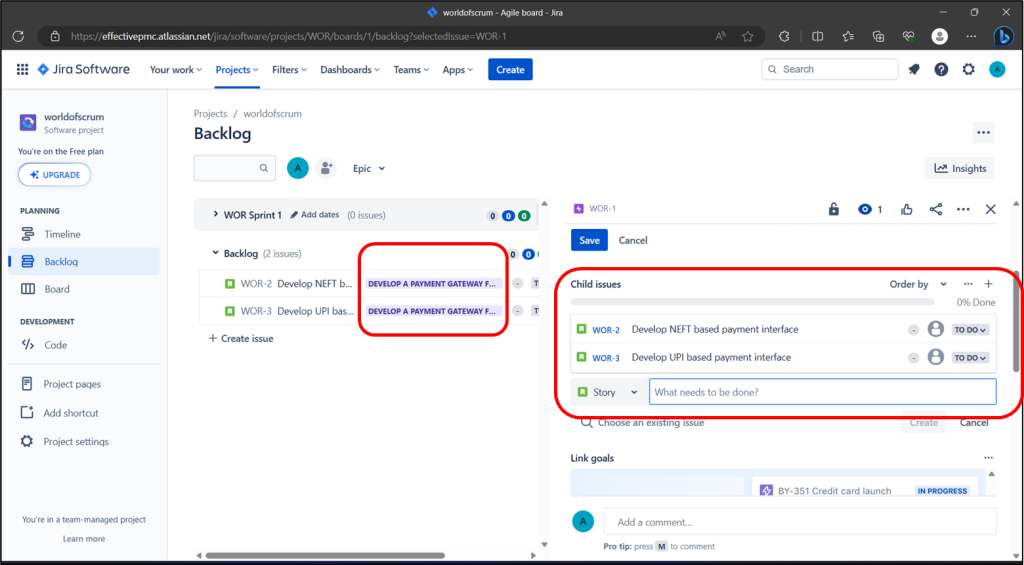Open the Teams menu
The width and height of the screenshot is (1024, 565).
click(411, 69)
